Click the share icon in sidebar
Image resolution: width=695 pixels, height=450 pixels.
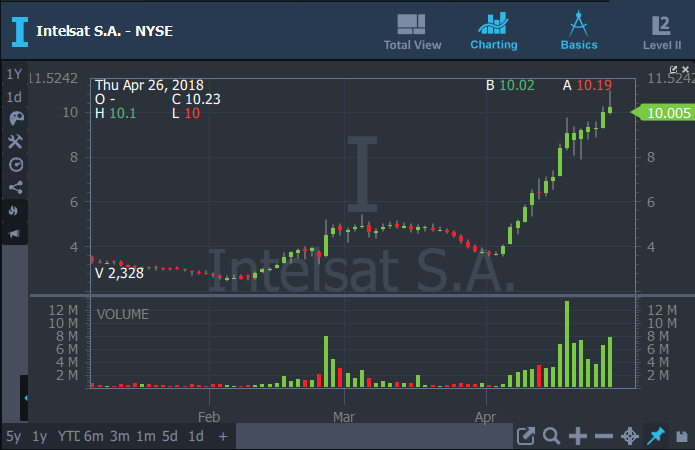click(x=16, y=187)
